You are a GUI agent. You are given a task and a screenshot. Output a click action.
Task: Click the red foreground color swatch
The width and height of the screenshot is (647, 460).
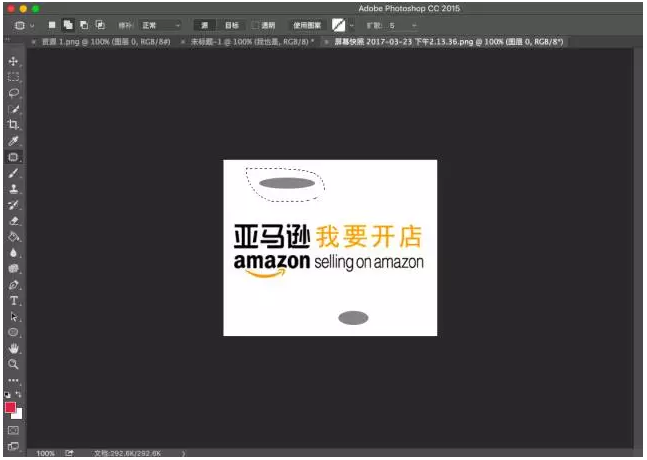click(x=10, y=407)
